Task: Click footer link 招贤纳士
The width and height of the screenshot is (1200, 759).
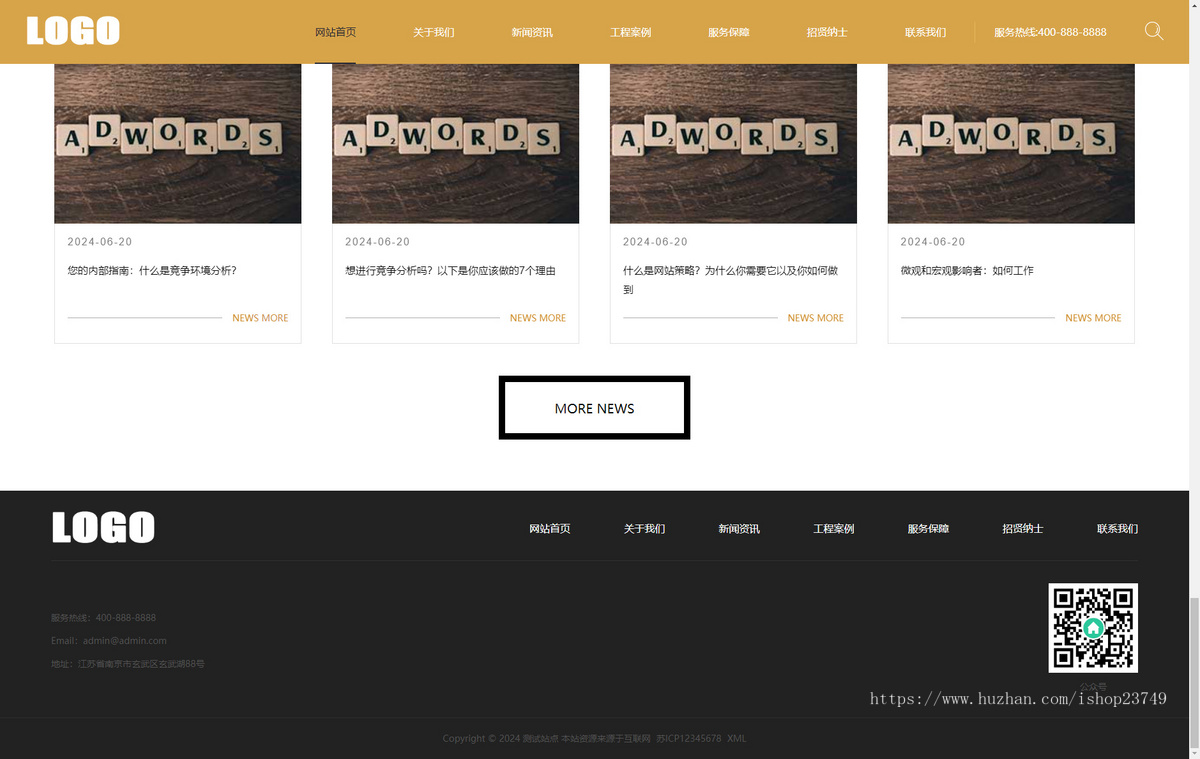Action: coord(1023,528)
